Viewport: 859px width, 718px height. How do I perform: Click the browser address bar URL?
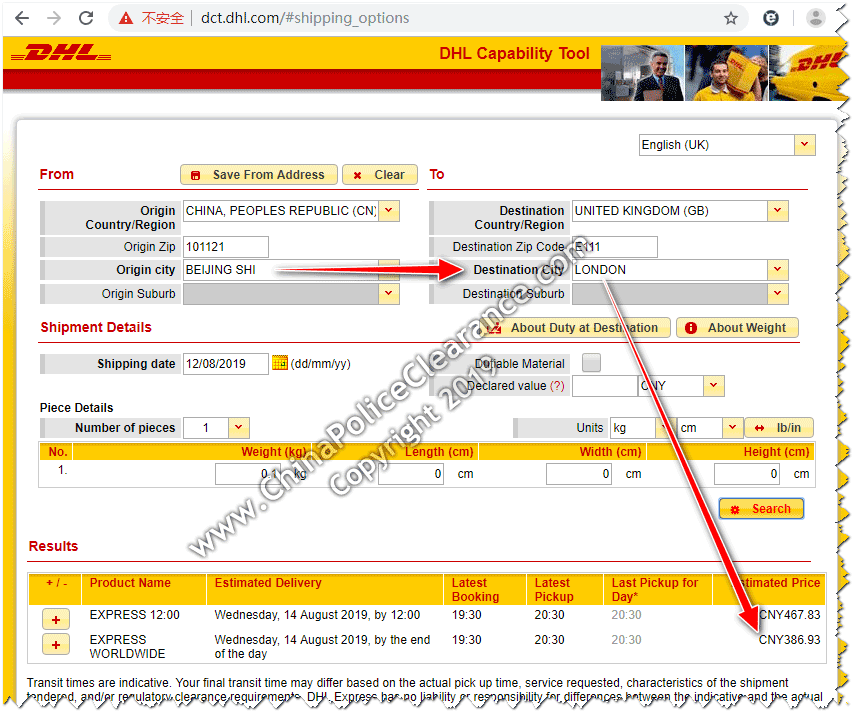(305, 18)
